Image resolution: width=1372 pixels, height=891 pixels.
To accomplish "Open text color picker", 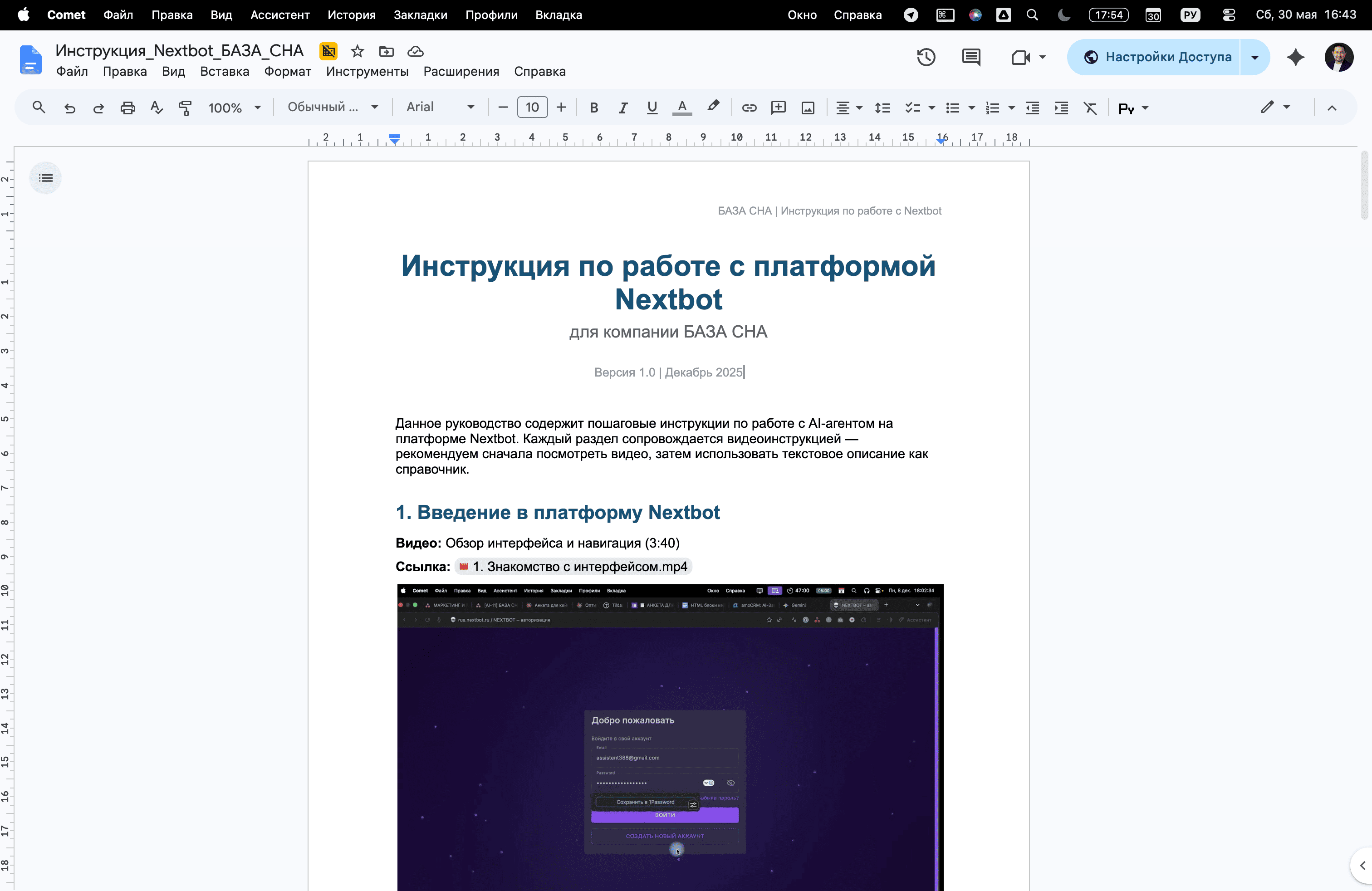I will [x=682, y=108].
